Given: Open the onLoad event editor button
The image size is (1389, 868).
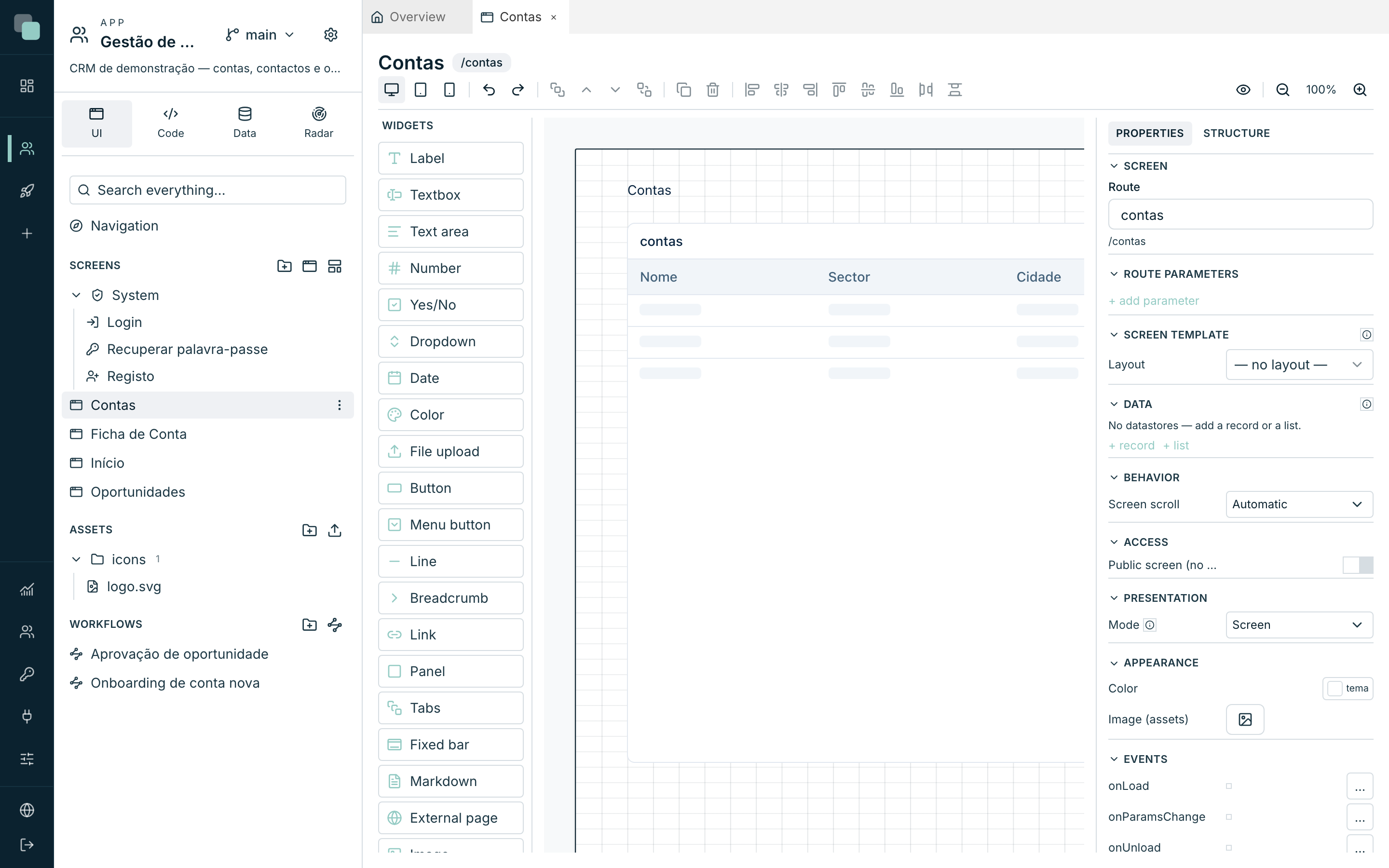Looking at the screenshot, I should (1360, 786).
